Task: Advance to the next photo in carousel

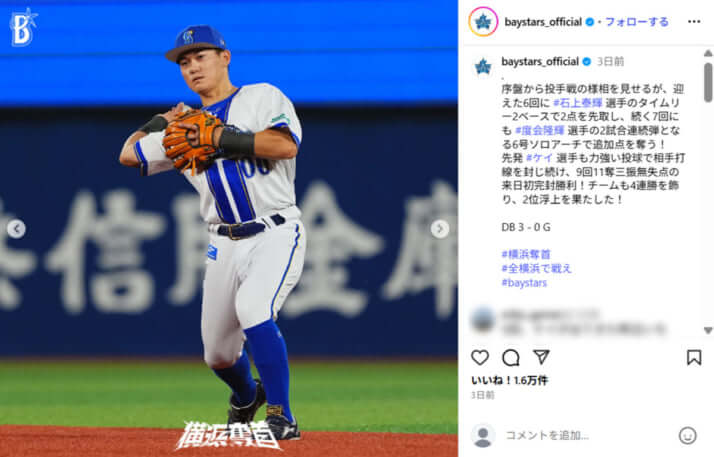Action: point(440,229)
